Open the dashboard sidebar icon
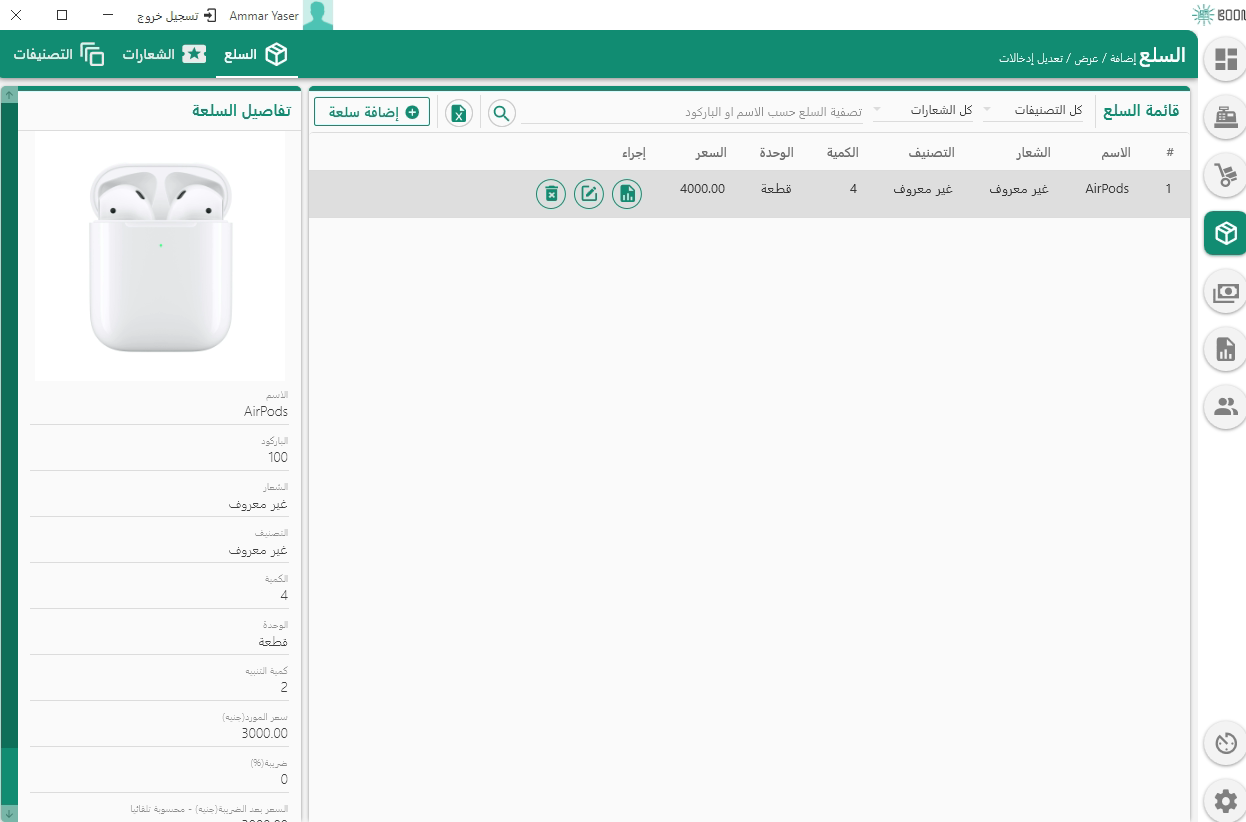The height and width of the screenshot is (822, 1246). [1225, 59]
